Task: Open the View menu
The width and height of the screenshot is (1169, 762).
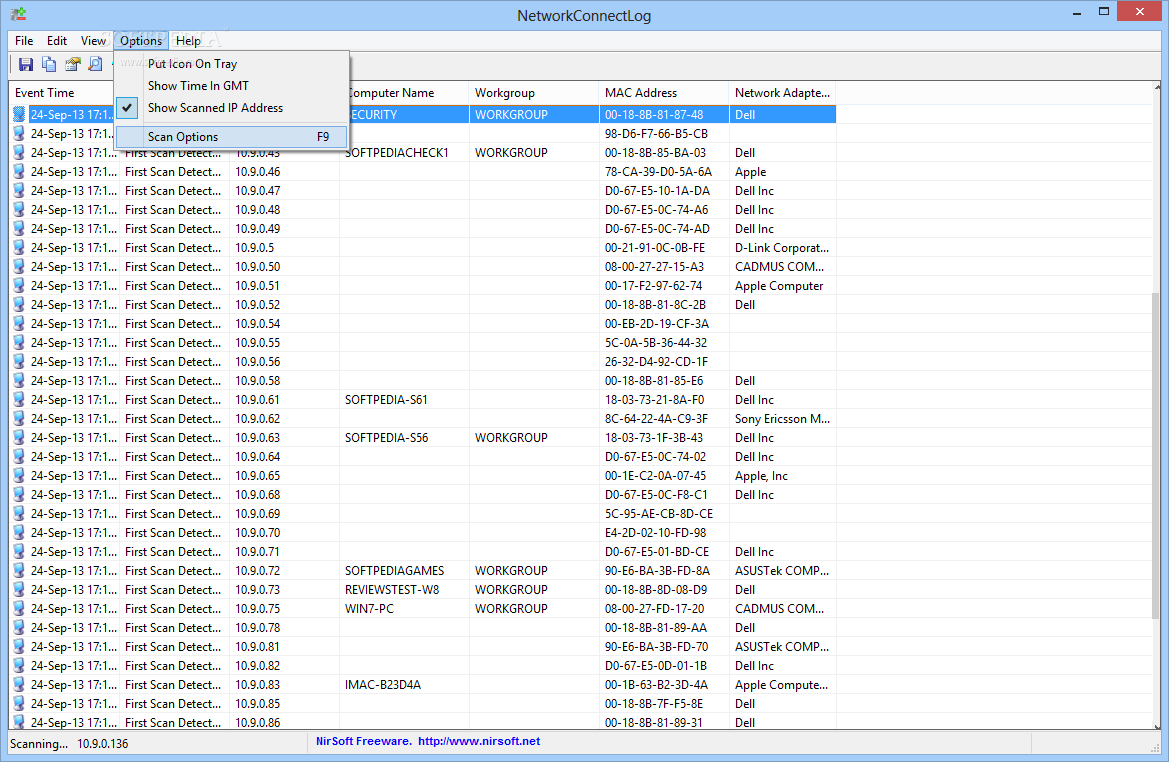Action: (93, 41)
